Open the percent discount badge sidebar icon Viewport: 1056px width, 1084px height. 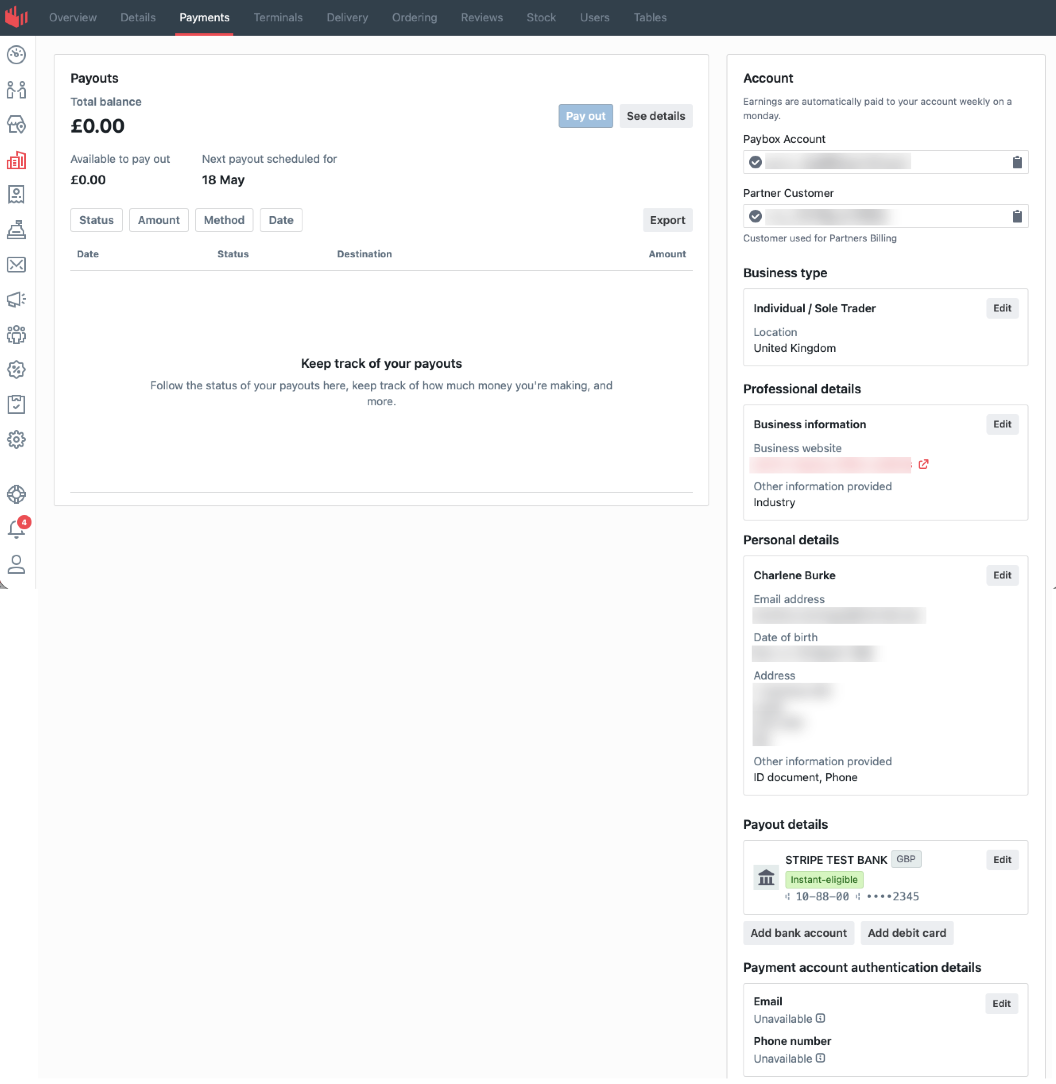click(x=17, y=369)
